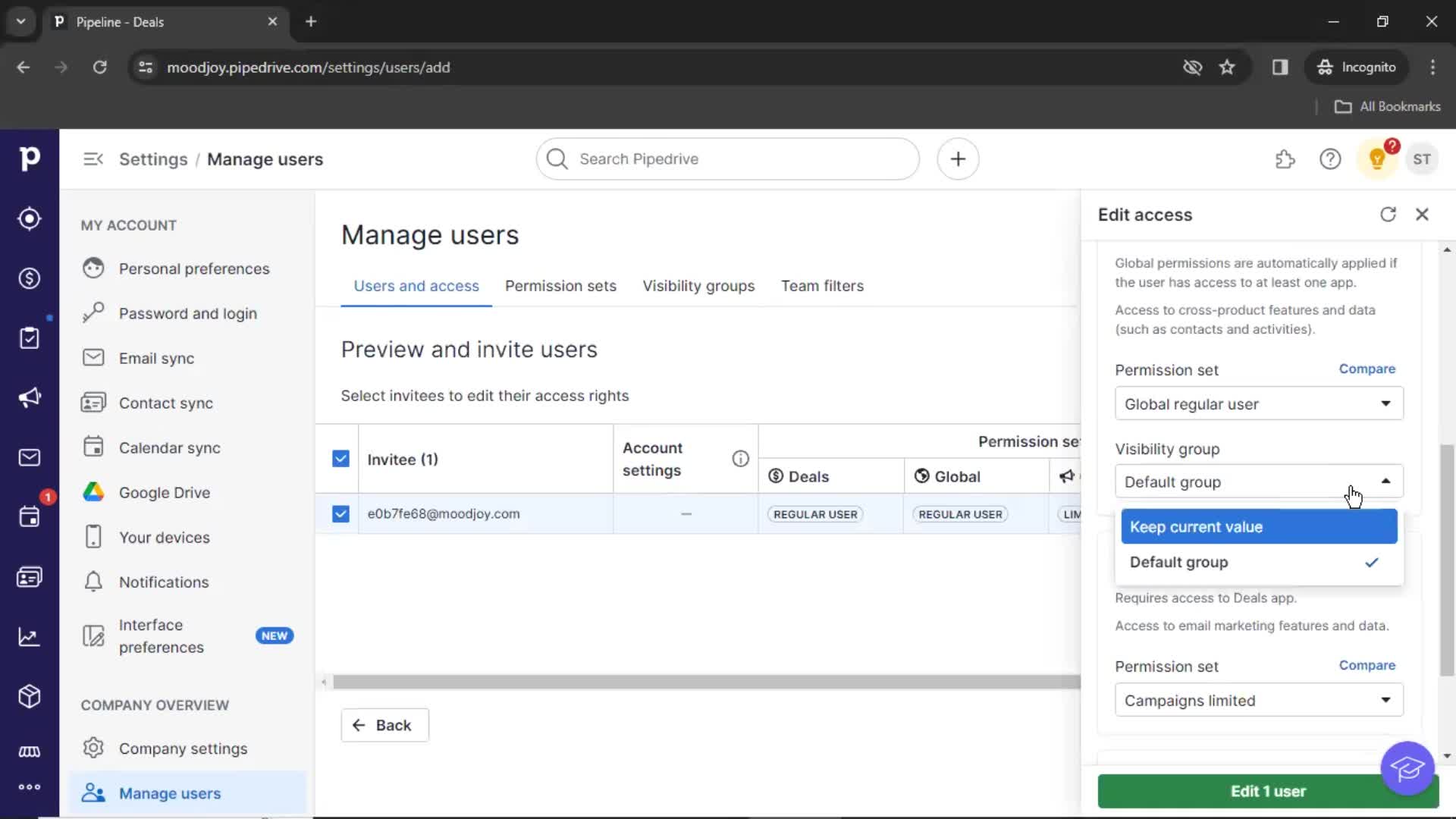Select the Goals target icon in sidebar

coord(29,218)
